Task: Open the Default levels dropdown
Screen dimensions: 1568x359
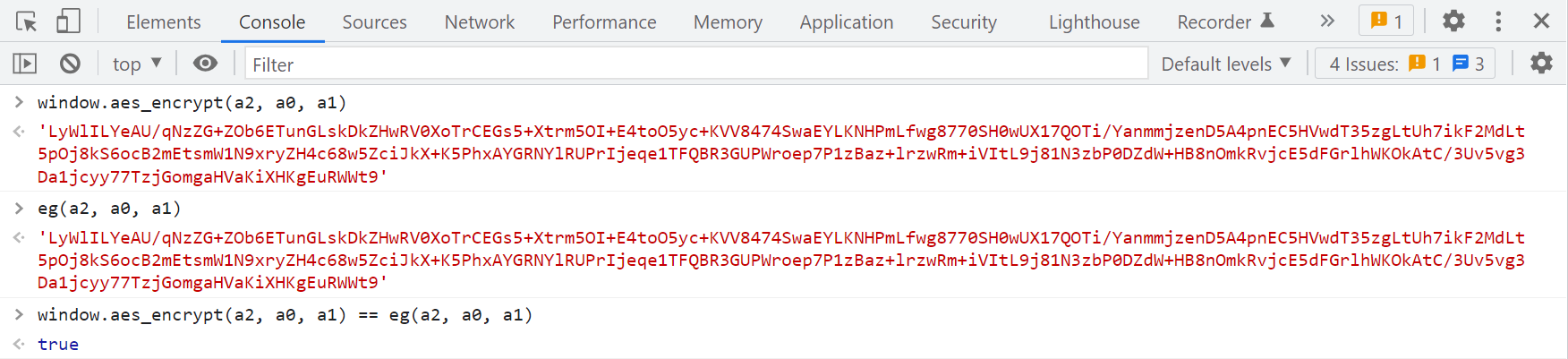Action: pos(1225,64)
